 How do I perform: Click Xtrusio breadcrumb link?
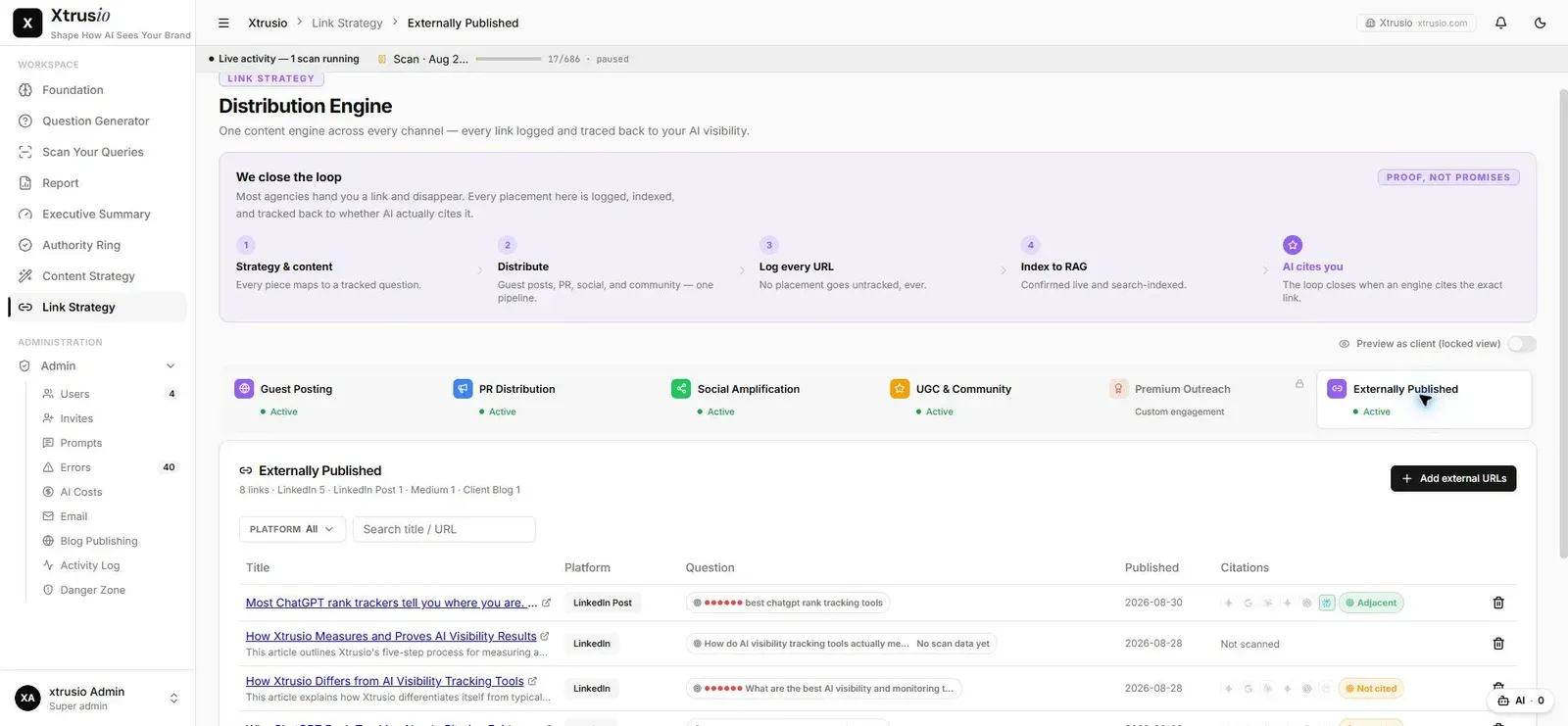click(x=268, y=23)
